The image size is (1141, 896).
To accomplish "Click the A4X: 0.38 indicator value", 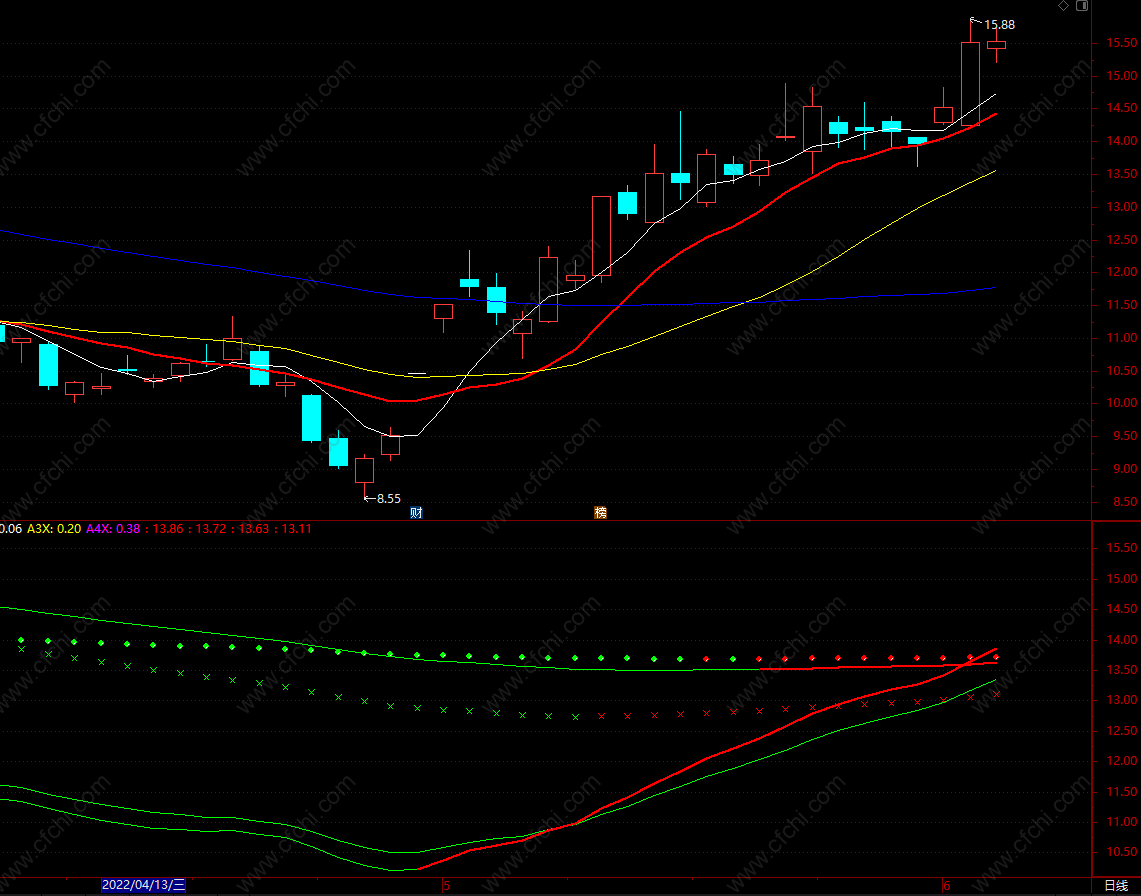I will [x=113, y=528].
